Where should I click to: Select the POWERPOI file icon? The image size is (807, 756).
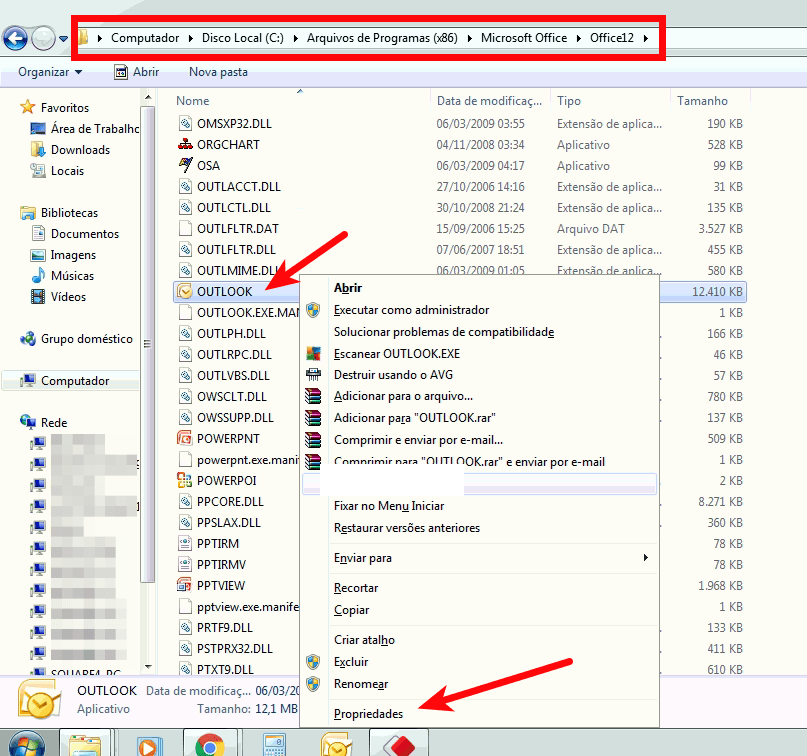[x=185, y=480]
